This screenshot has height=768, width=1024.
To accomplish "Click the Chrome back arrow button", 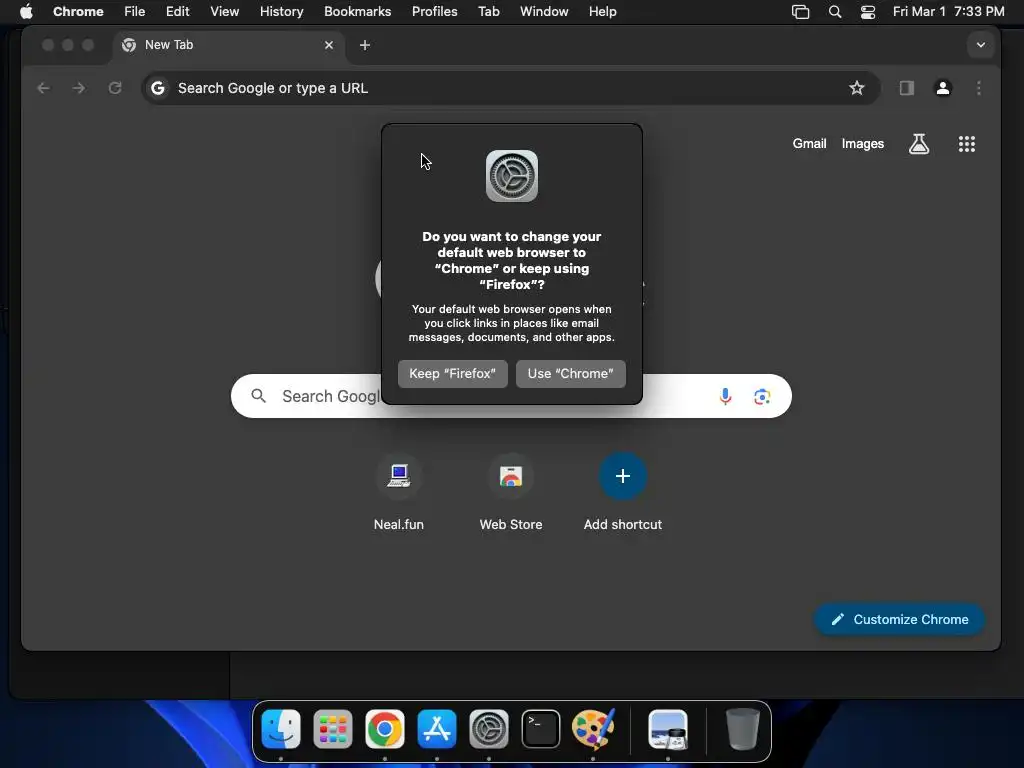I will coord(44,88).
